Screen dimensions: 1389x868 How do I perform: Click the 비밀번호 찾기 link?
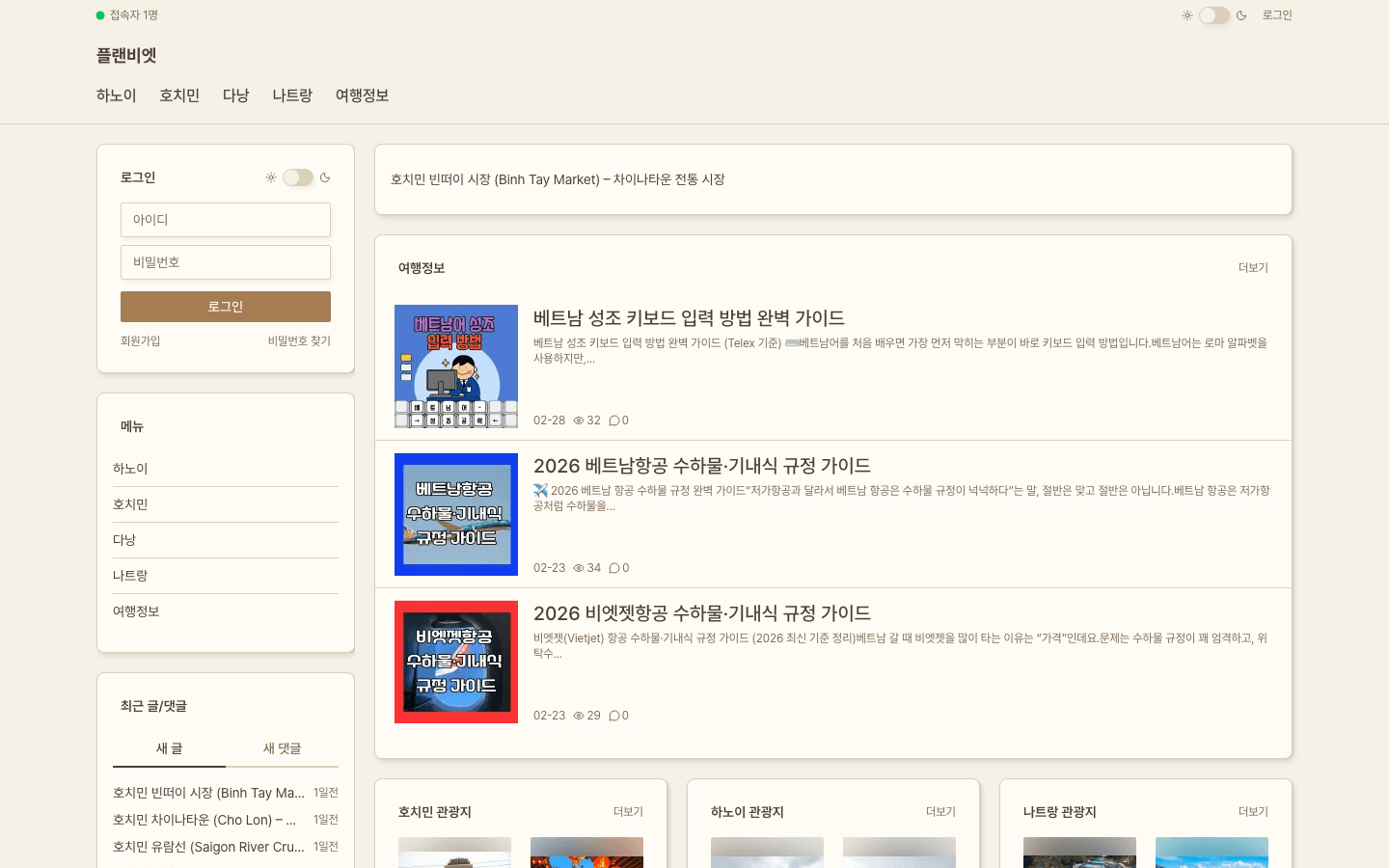coord(299,340)
